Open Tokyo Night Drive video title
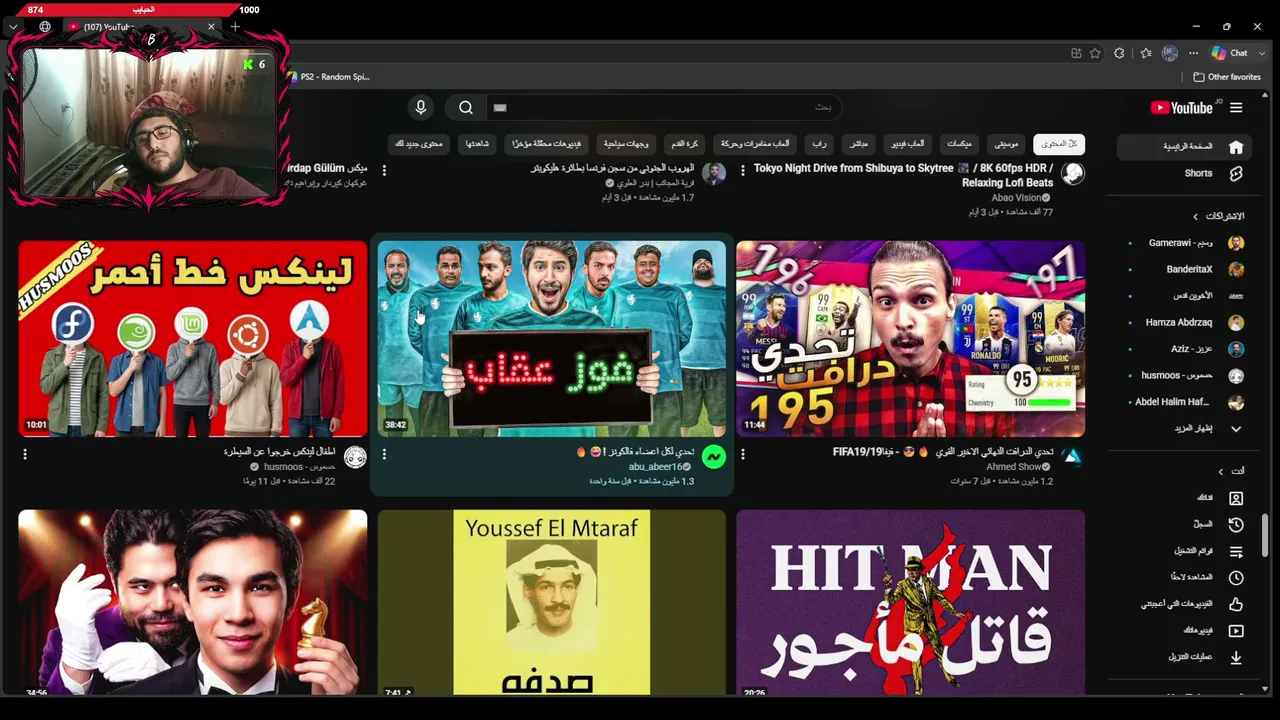 904,176
